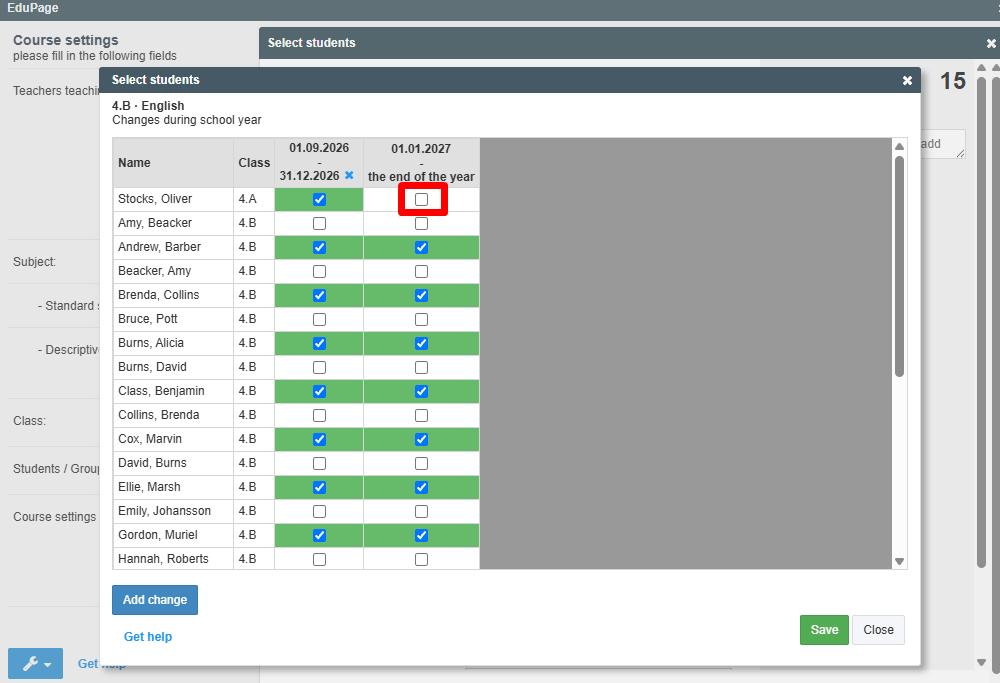Select the name Stocks, Oliver
Screen dimensions: 1000x683
155,199
